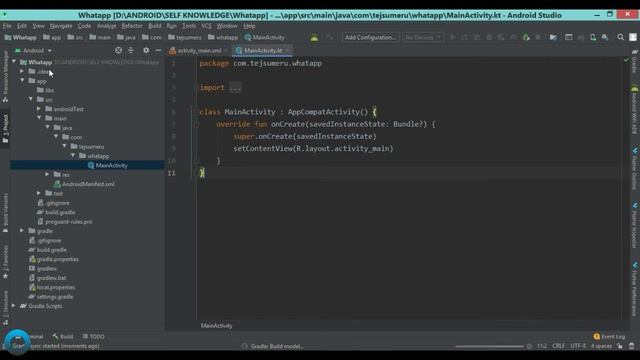The image size is (640, 360).
Task: Expand the .idea folder
Action: point(22,71)
